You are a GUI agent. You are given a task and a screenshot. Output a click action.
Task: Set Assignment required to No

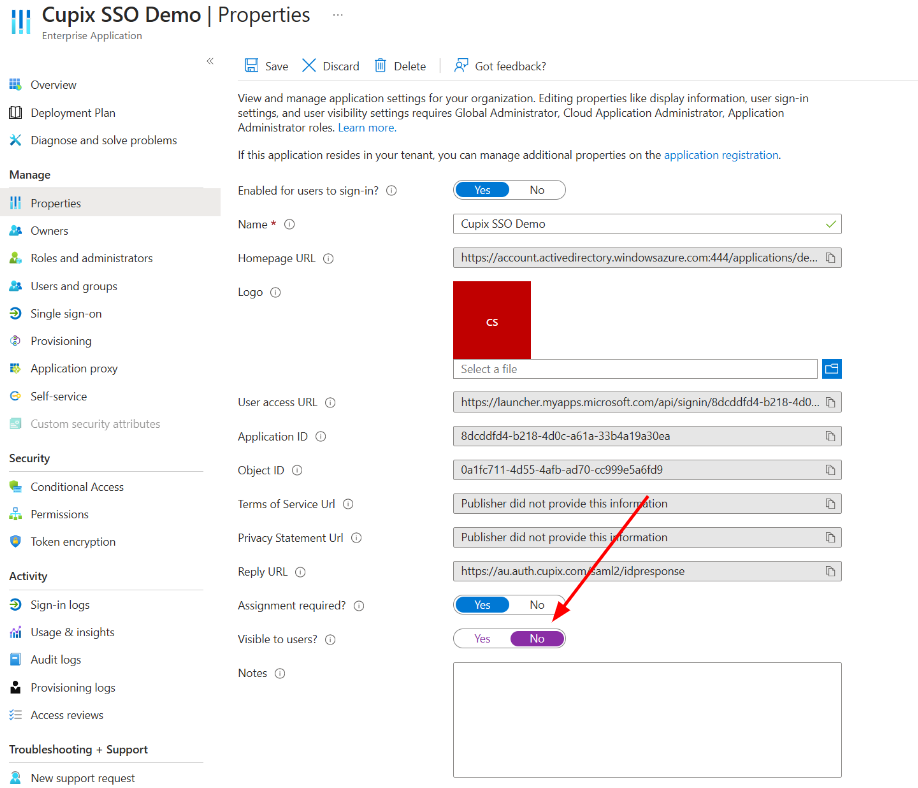[x=537, y=605]
